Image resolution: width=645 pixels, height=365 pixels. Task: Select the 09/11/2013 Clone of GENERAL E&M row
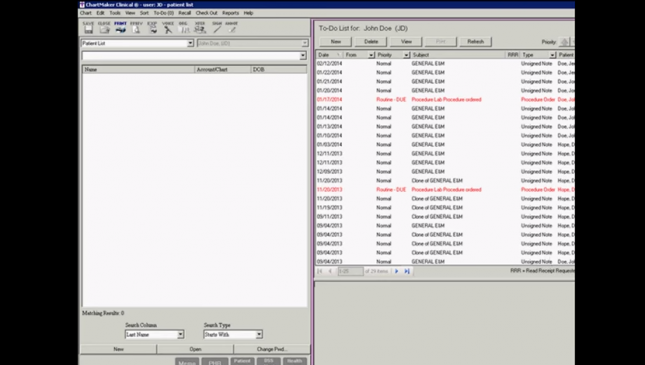[445, 217]
